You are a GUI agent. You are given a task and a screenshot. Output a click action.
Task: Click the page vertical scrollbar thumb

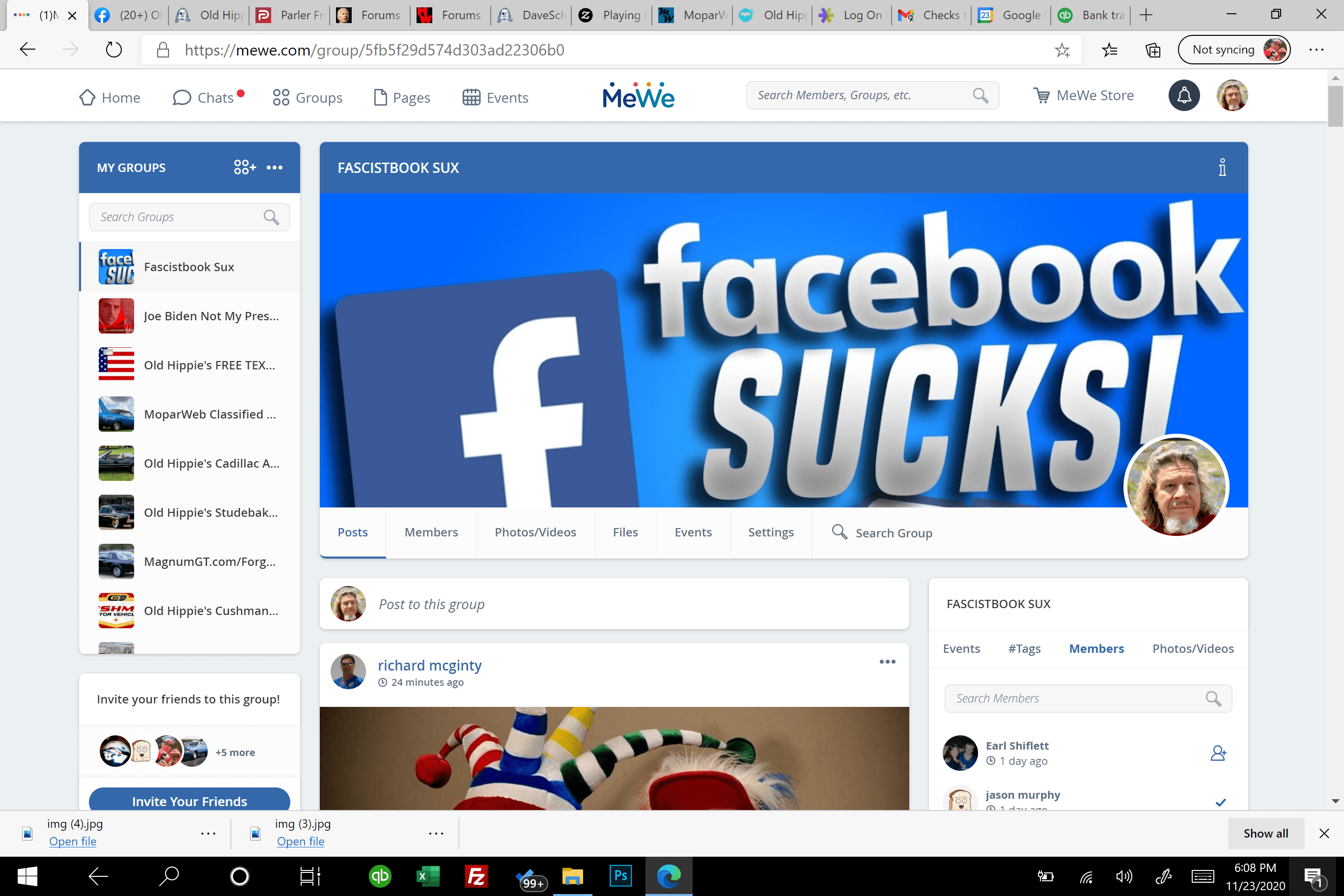1336,106
